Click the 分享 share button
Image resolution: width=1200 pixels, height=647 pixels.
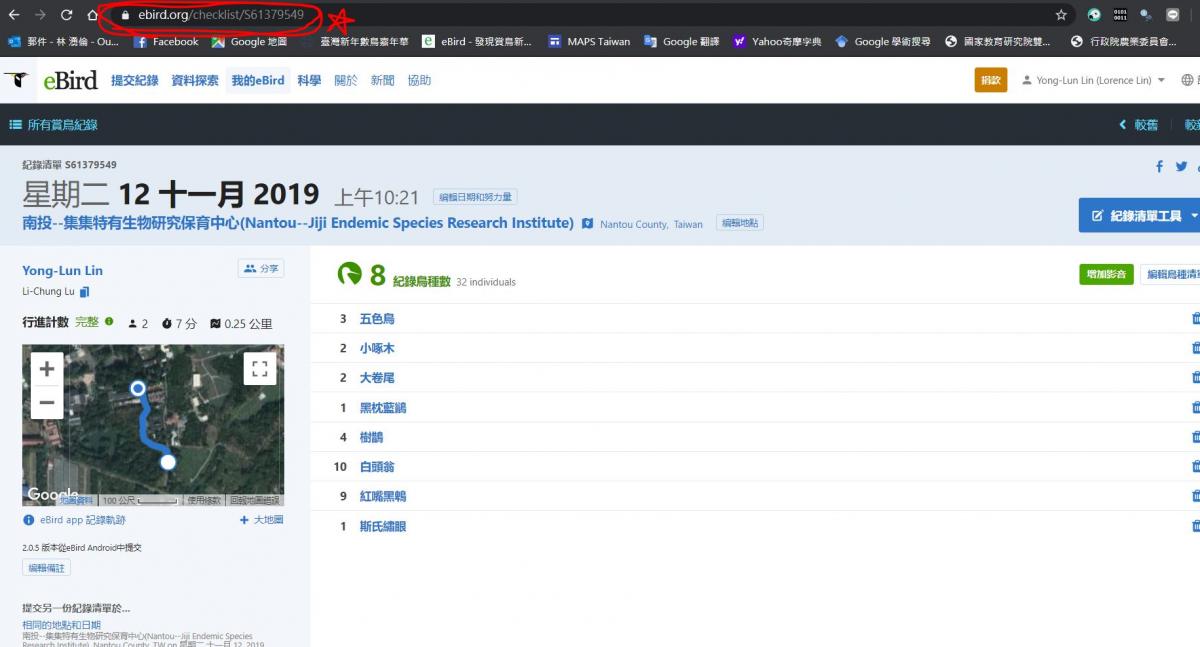(262, 268)
